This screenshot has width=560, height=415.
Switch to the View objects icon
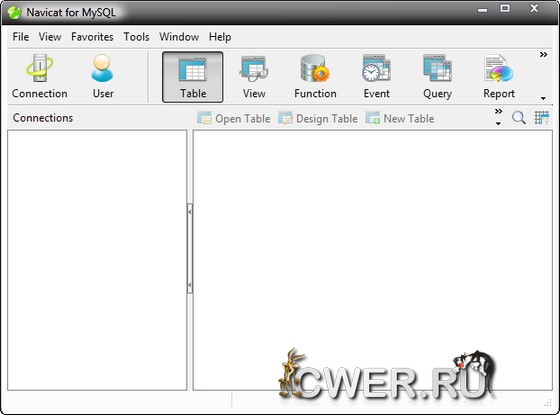click(x=254, y=77)
